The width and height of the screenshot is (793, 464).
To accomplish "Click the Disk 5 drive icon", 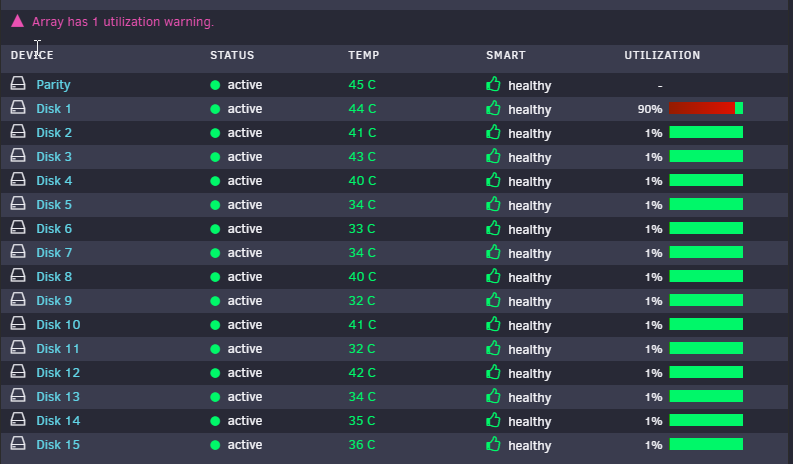I will [x=18, y=203].
